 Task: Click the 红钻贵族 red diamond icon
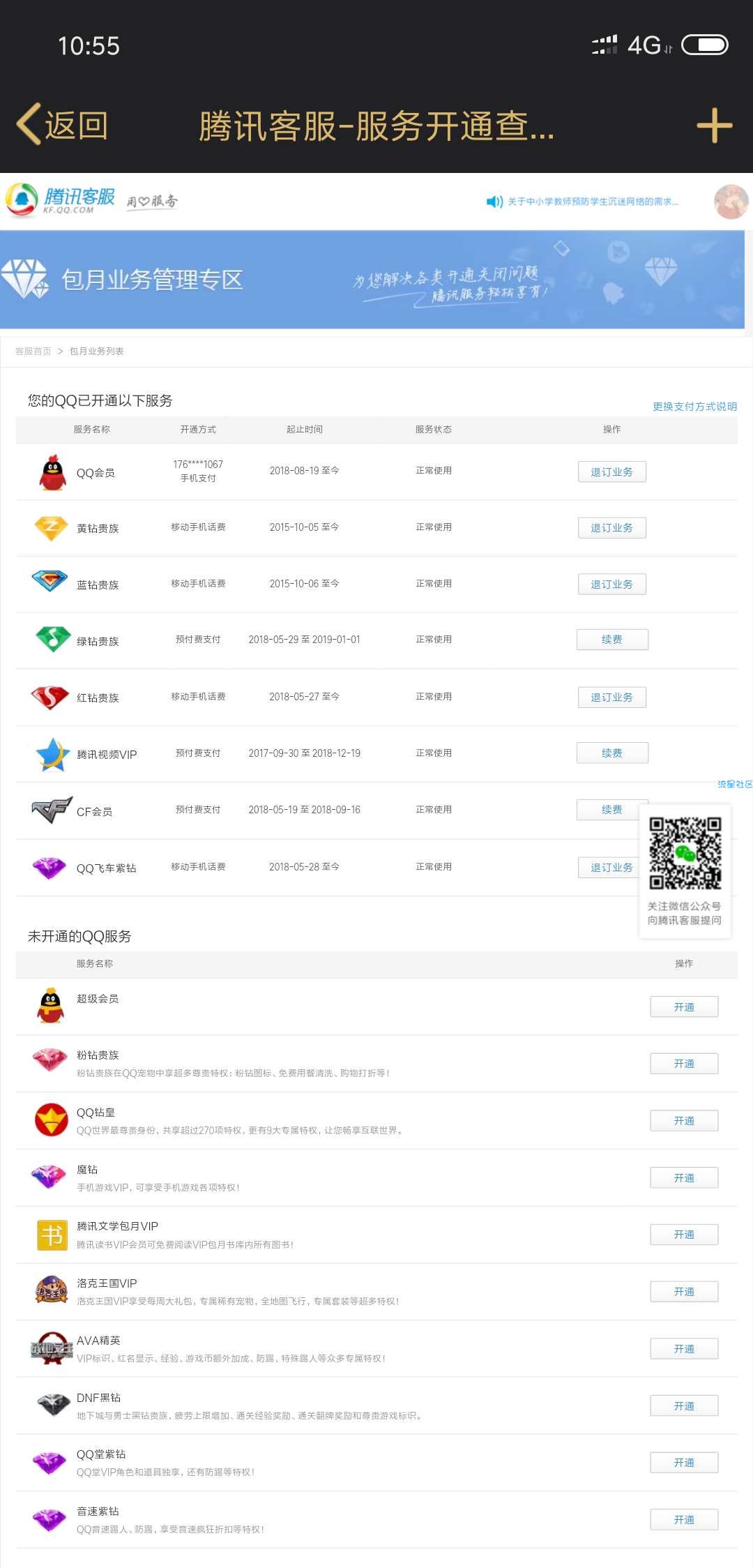(50, 697)
